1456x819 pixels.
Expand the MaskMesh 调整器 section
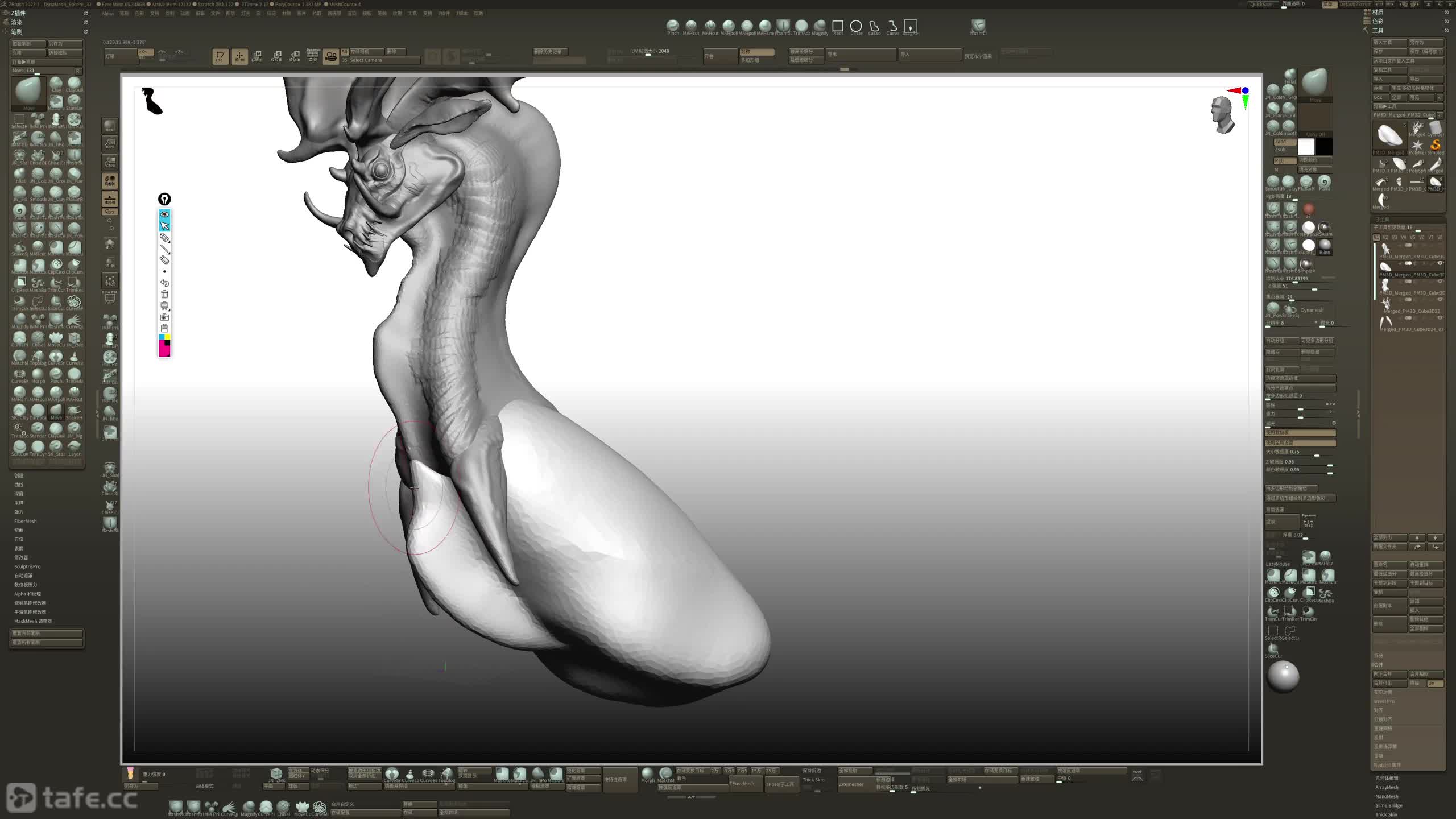[33, 621]
